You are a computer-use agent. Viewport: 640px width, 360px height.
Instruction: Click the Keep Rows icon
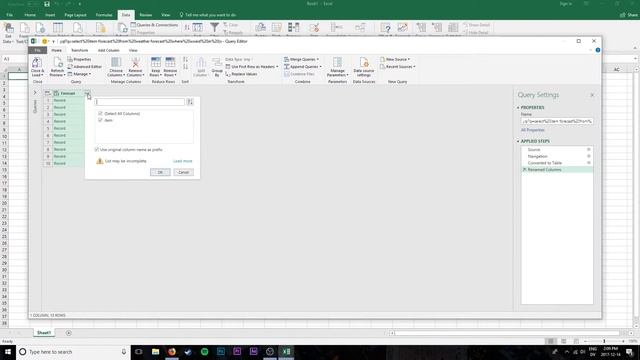(x=156, y=62)
